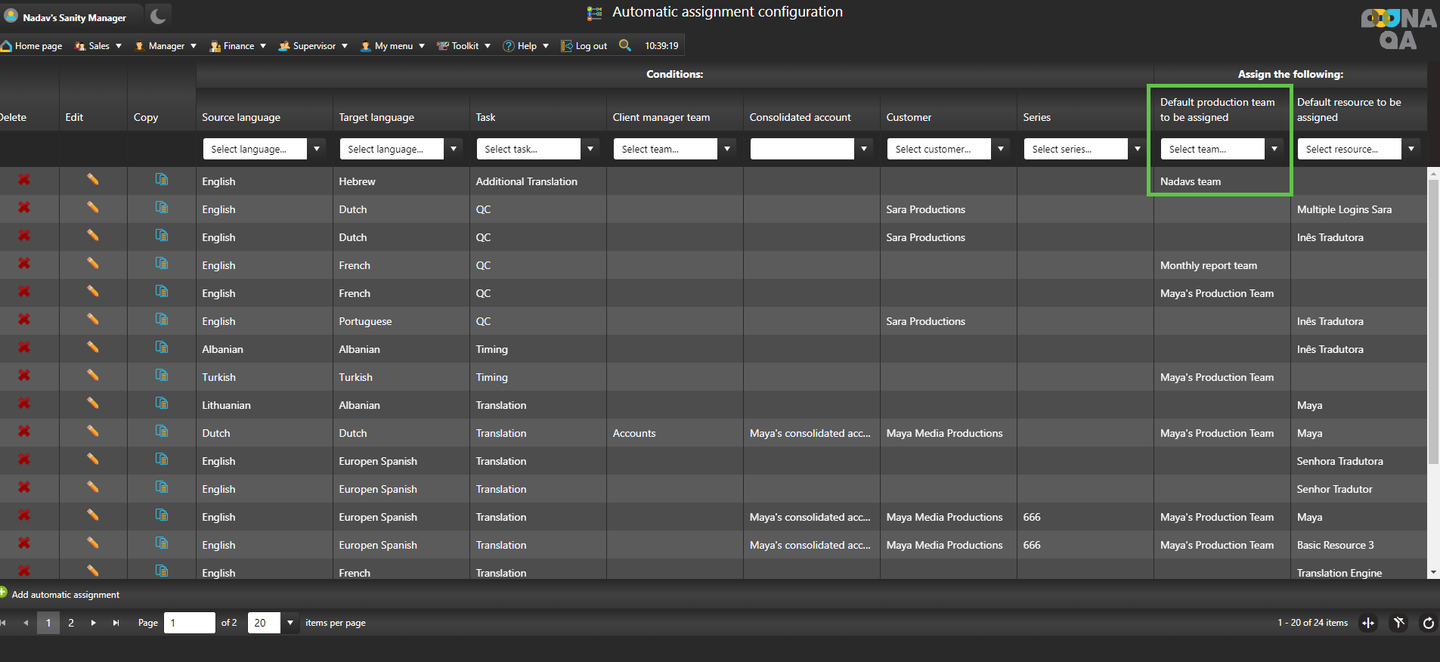Click Add automatic assignment
Image resolution: width=1440 pixels, height=662 pixels.
[x=65, y=595]
